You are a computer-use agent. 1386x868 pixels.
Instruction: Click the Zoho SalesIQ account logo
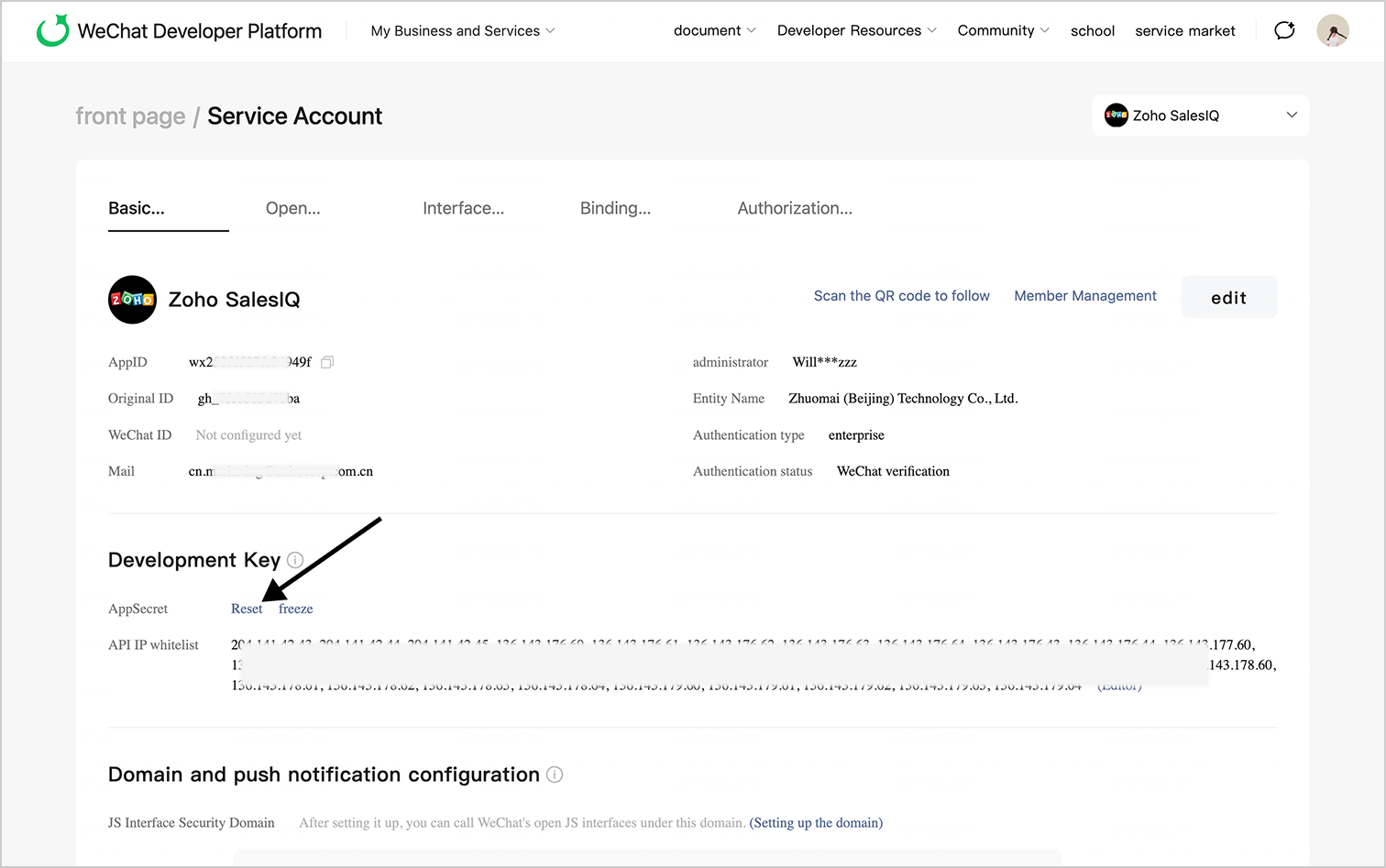click(132, 300)
